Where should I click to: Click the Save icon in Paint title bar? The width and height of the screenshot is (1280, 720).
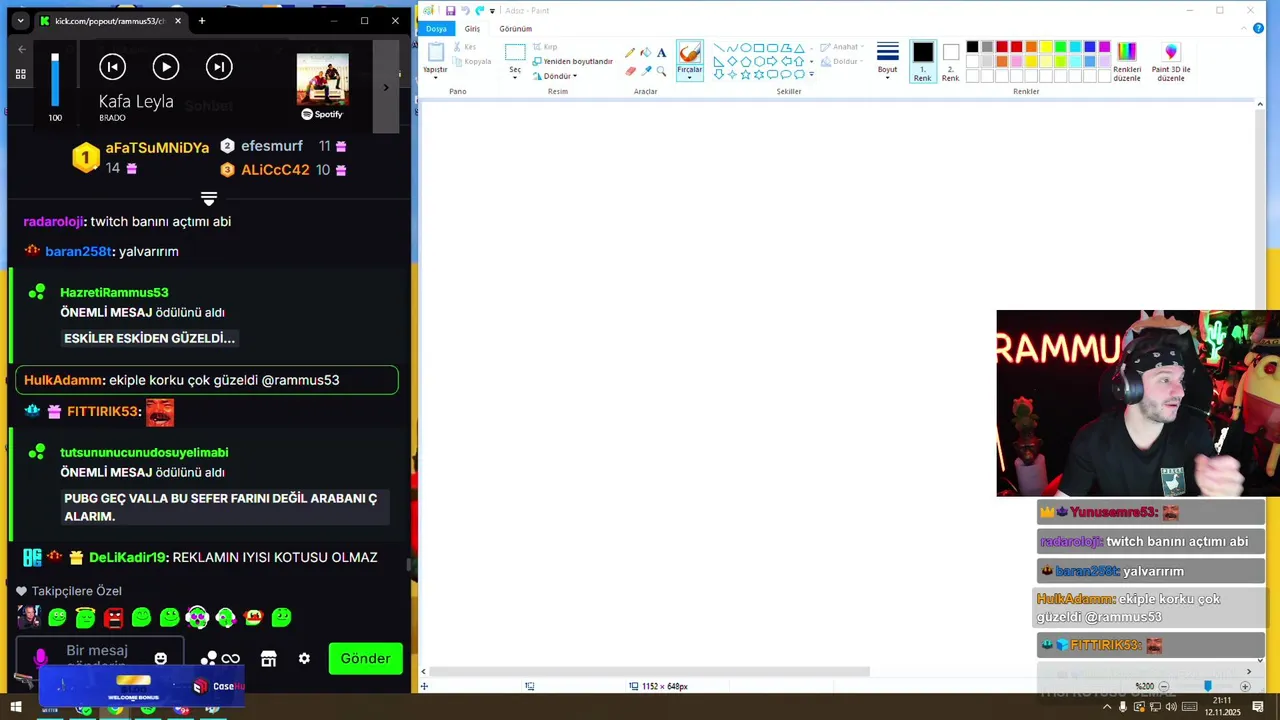click(450, 10)
